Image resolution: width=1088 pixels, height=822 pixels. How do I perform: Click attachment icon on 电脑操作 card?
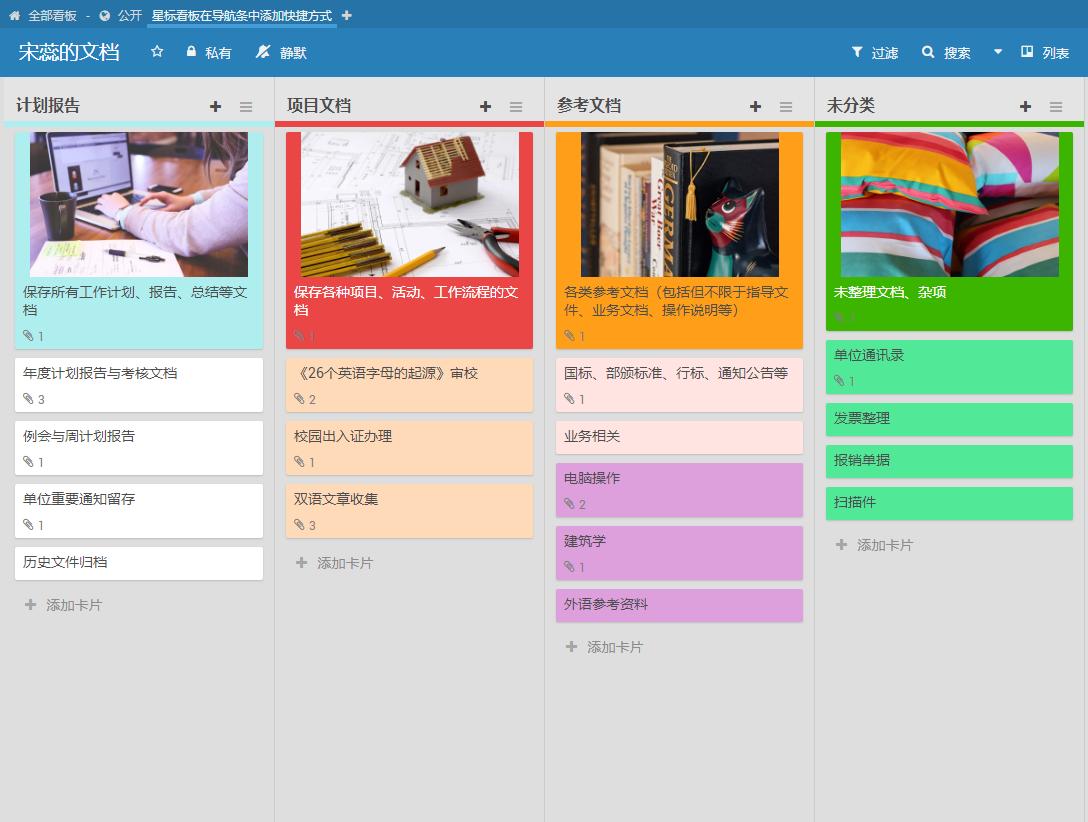tap(569, 504)
